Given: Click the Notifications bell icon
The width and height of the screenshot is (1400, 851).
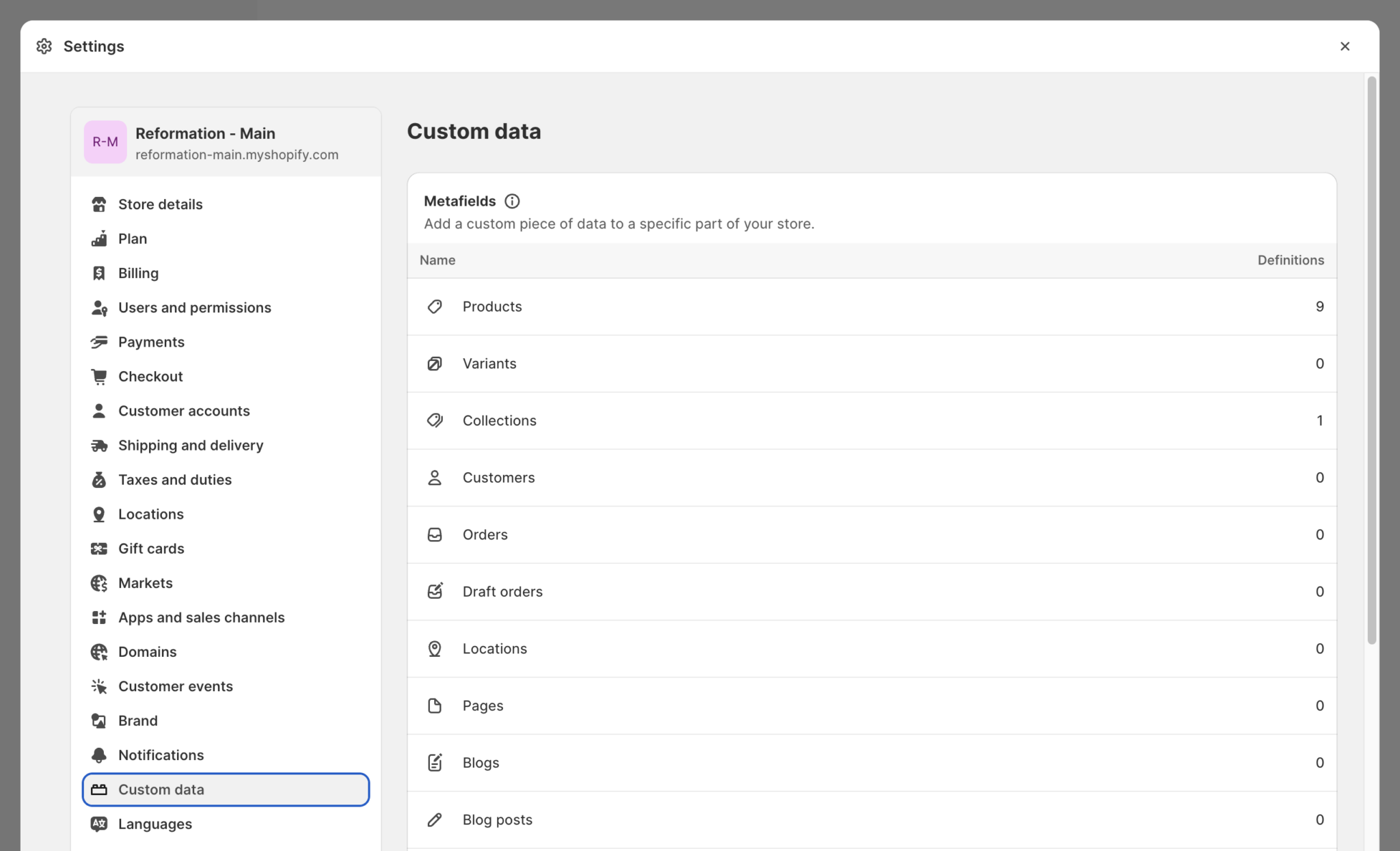Looking at the screenshot, I should pyautogui.click(x=99, y=755).
